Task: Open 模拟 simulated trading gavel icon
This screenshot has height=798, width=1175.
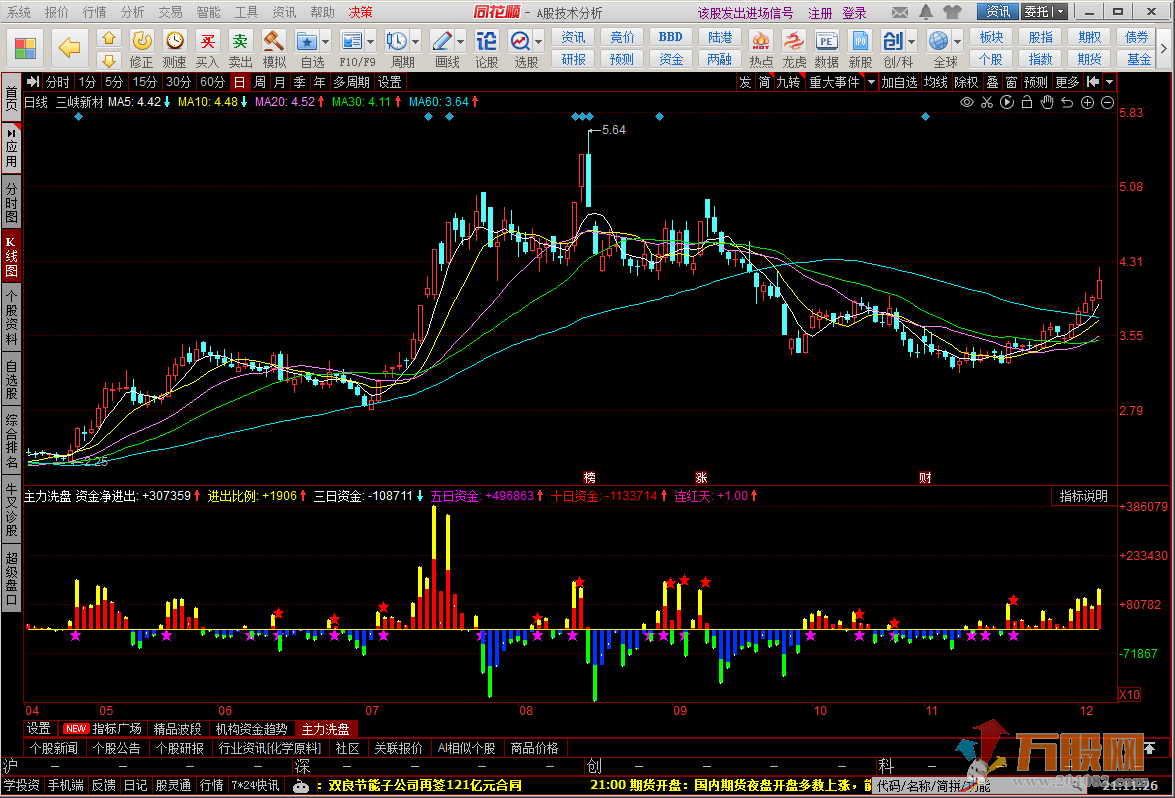Action: (274, 41)
